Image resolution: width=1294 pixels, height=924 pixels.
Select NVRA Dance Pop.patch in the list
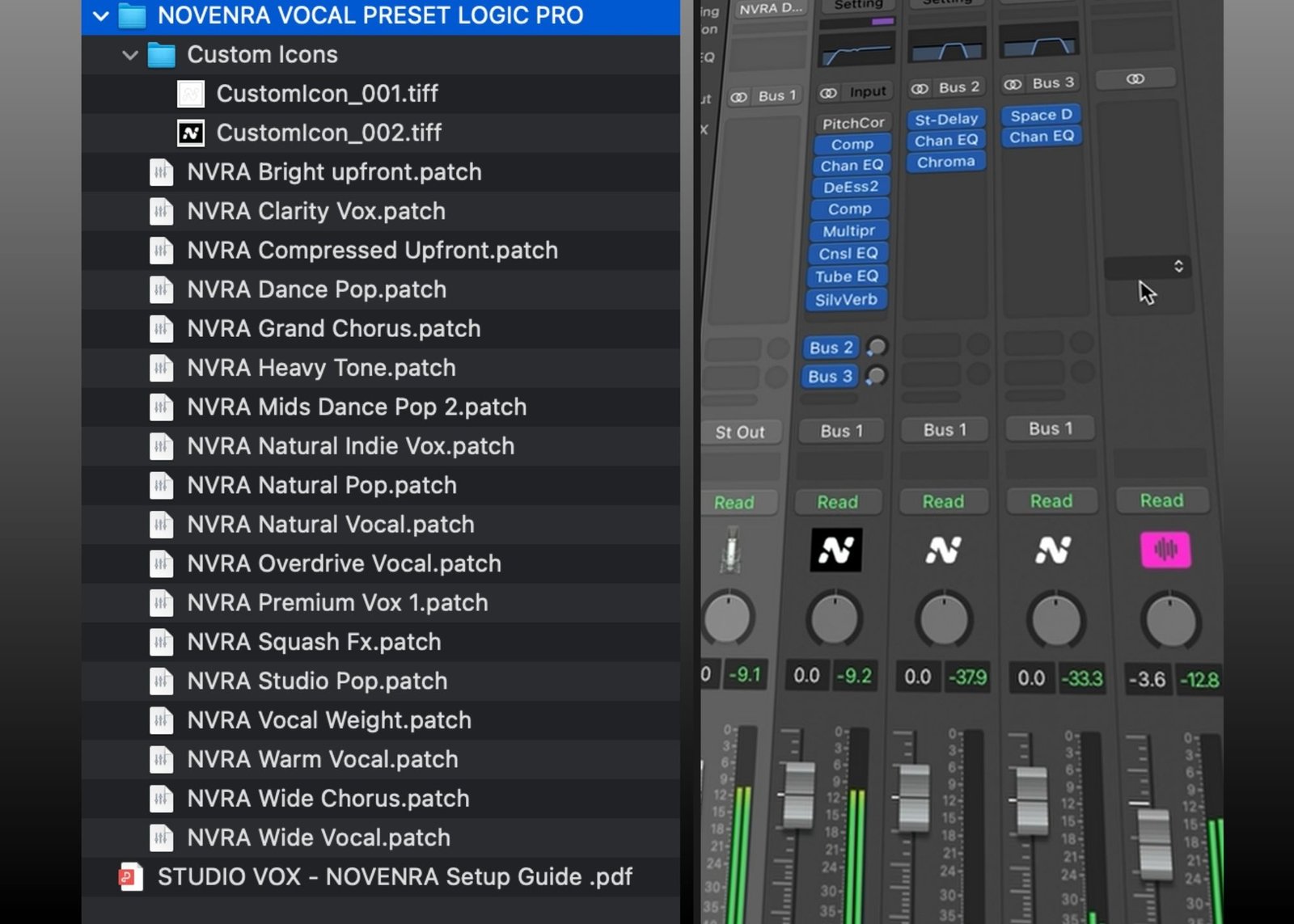pyautogui.click(x=316, y=289)
